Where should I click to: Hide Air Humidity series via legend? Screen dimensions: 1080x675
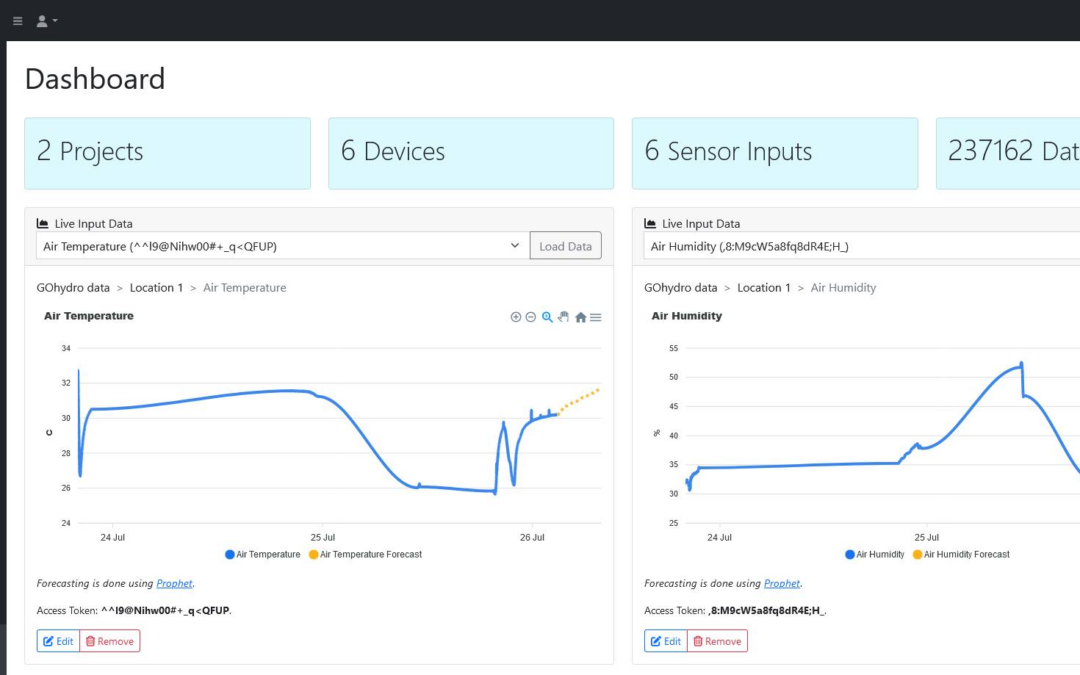[874, 554]
